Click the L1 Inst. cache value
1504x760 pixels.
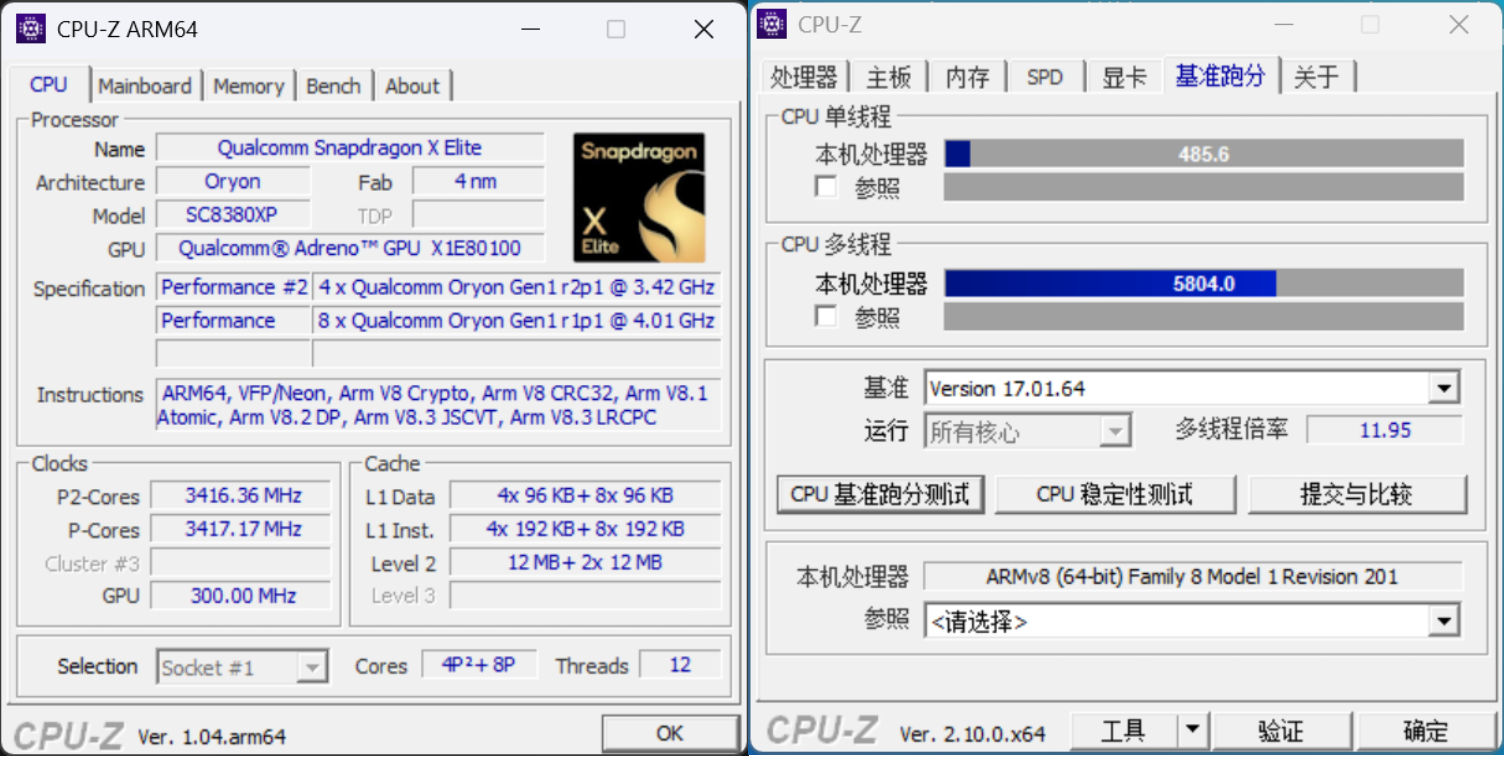585,529
